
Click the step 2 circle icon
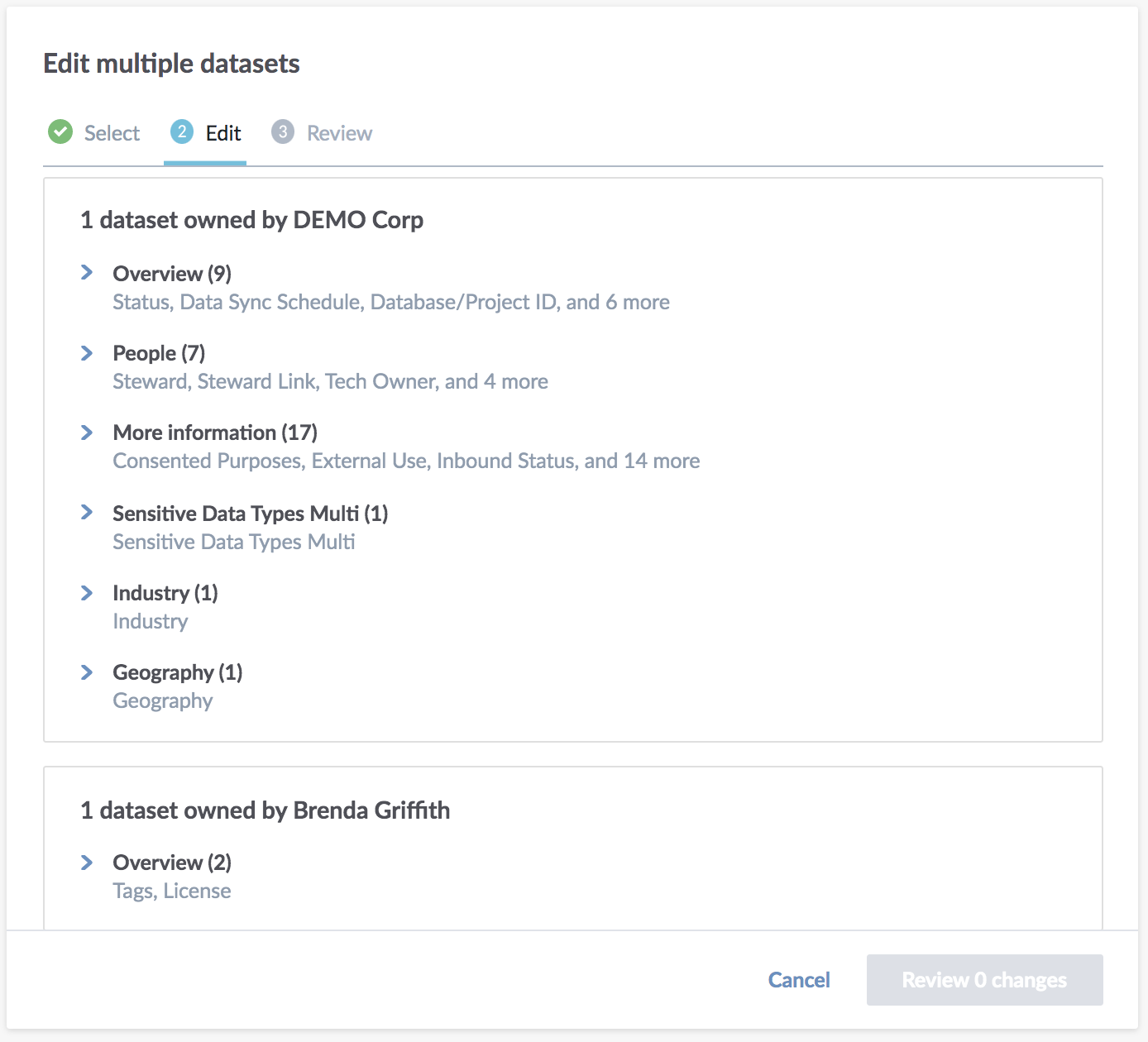coord(182,131)
